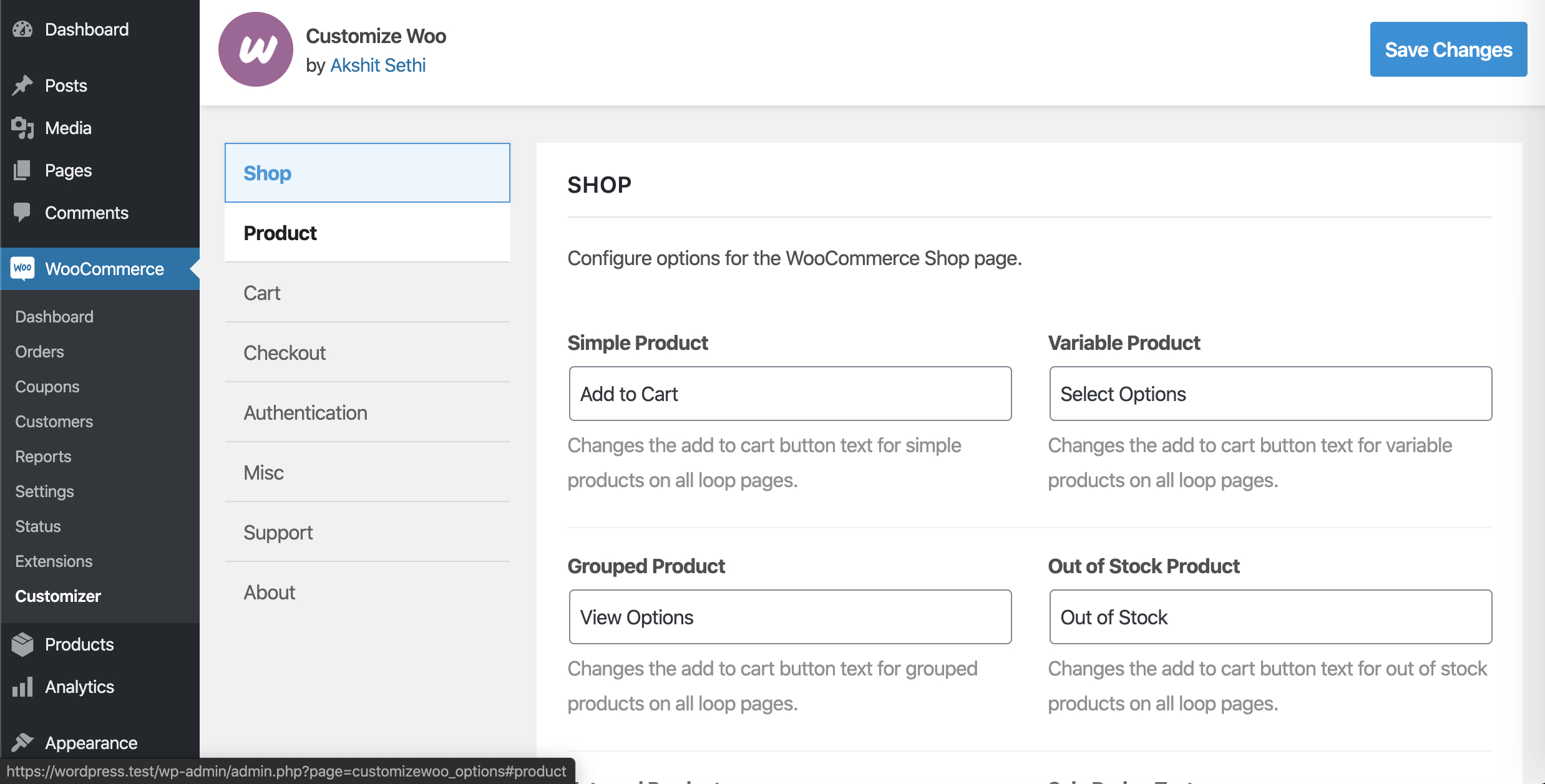Open the Products menu
Screen dimensions: 1545x784
100,644
